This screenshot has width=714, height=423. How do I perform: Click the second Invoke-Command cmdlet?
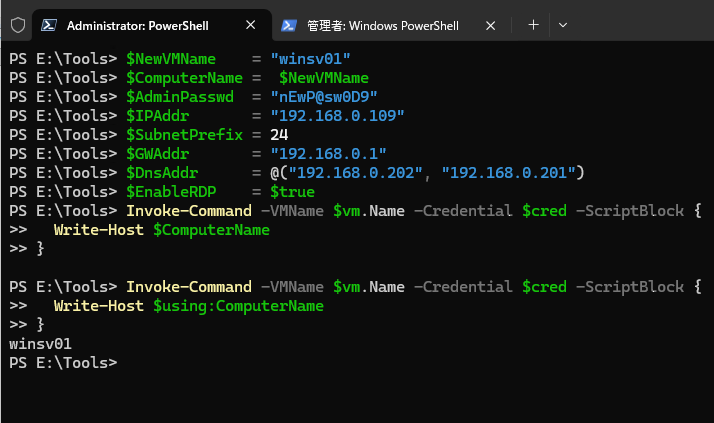click(x=189, y=287)
